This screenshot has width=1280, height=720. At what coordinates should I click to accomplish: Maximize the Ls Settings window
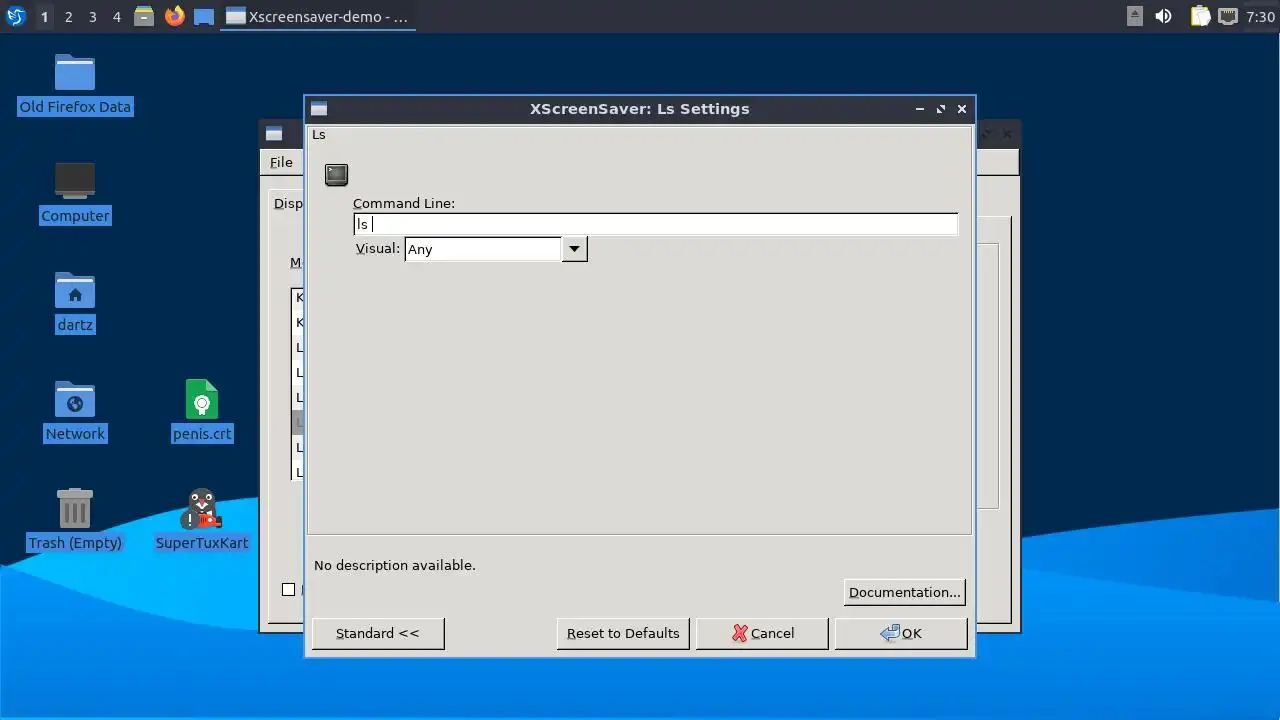(x=941, y=109)
